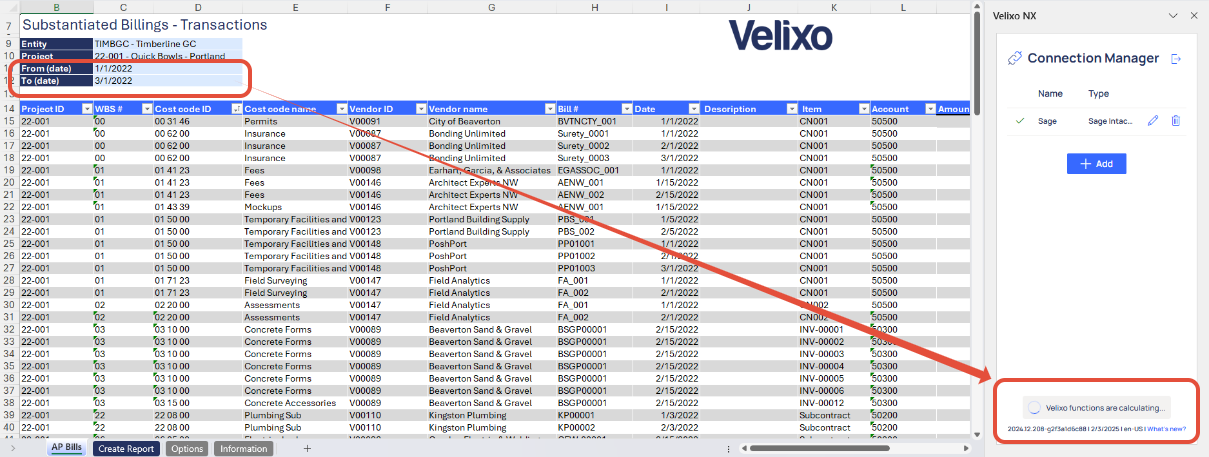Screen dimensions: 1209x457
Task: Delete the Sage connection with trash icon
Action: tap(1176, 121)
